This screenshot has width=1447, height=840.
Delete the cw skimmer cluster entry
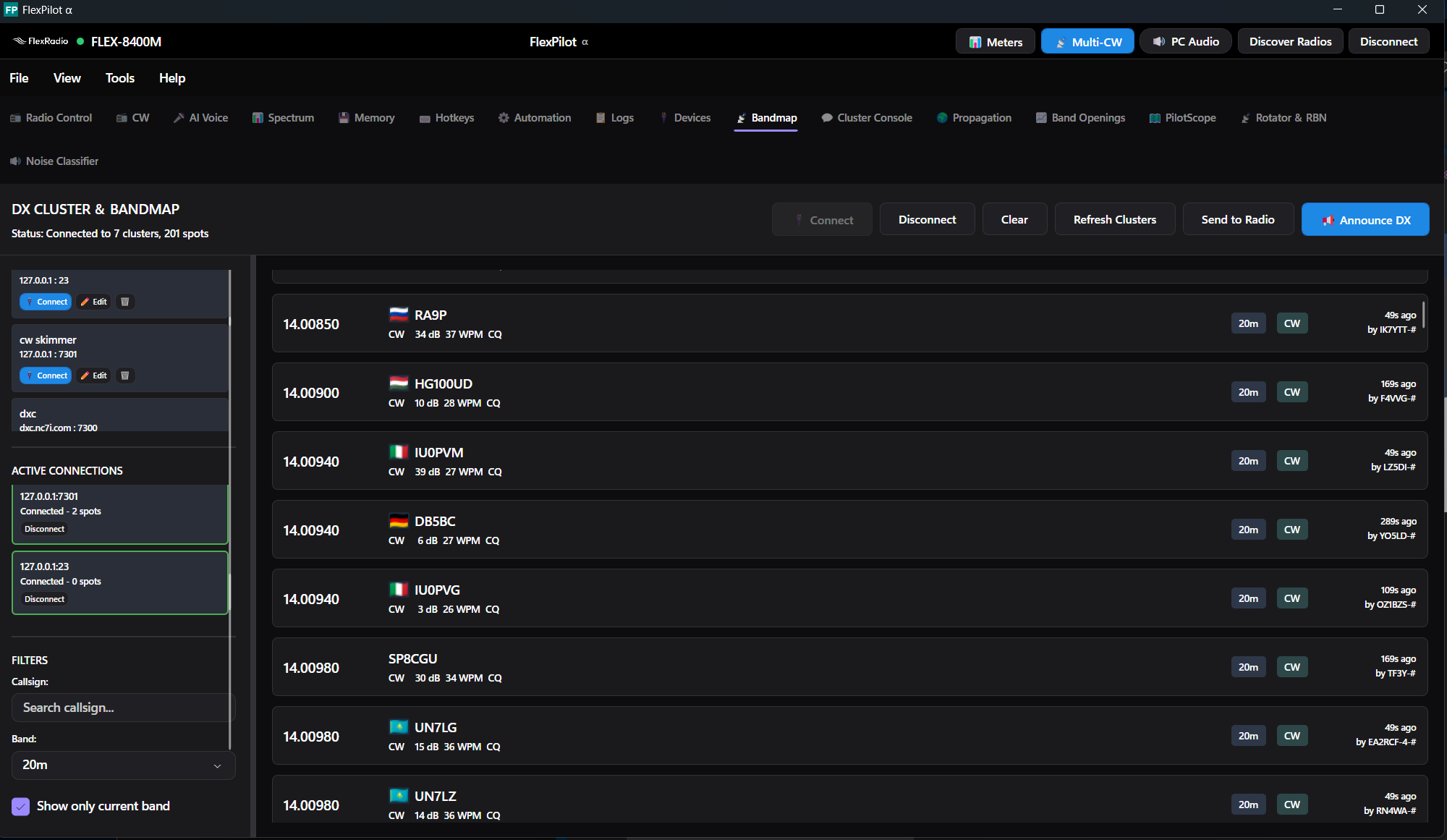pos(124,376)
